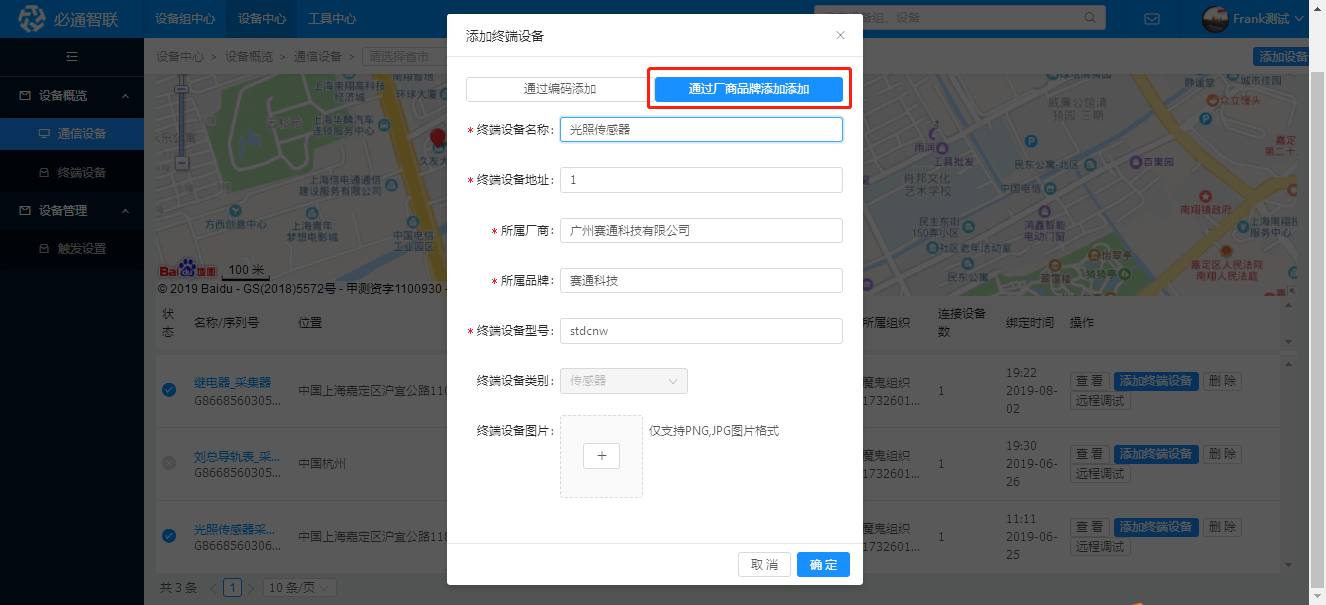Screen dimensions: 1326x605
Task: Click grey status icon for 刘总导轨表 row
Action: [x=169, y=463]
